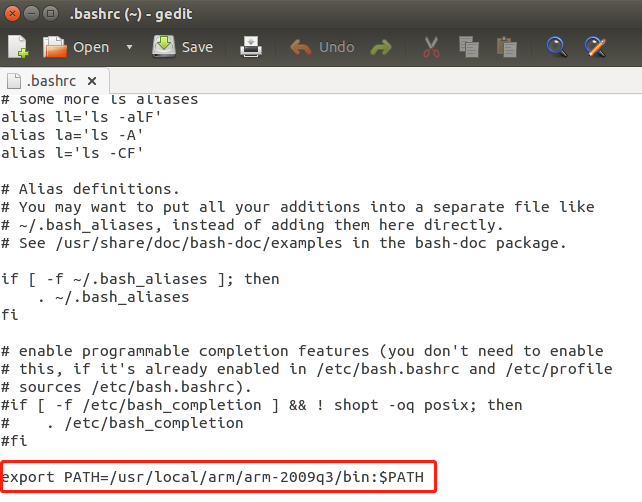Click the line alias ll='ls -alF'

pyautogui.click(x=81, y=117)
